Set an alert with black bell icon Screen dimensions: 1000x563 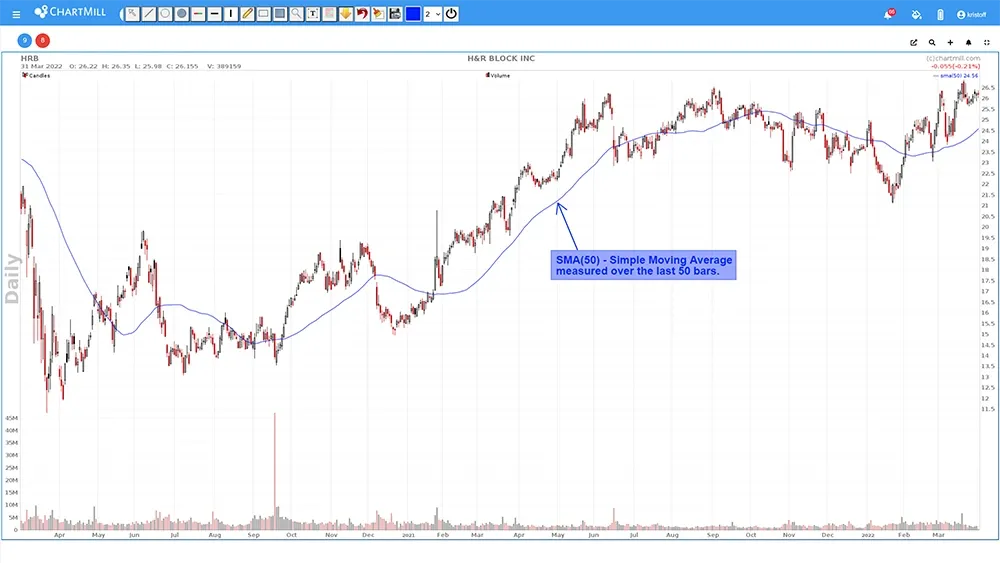pos(968,43)
